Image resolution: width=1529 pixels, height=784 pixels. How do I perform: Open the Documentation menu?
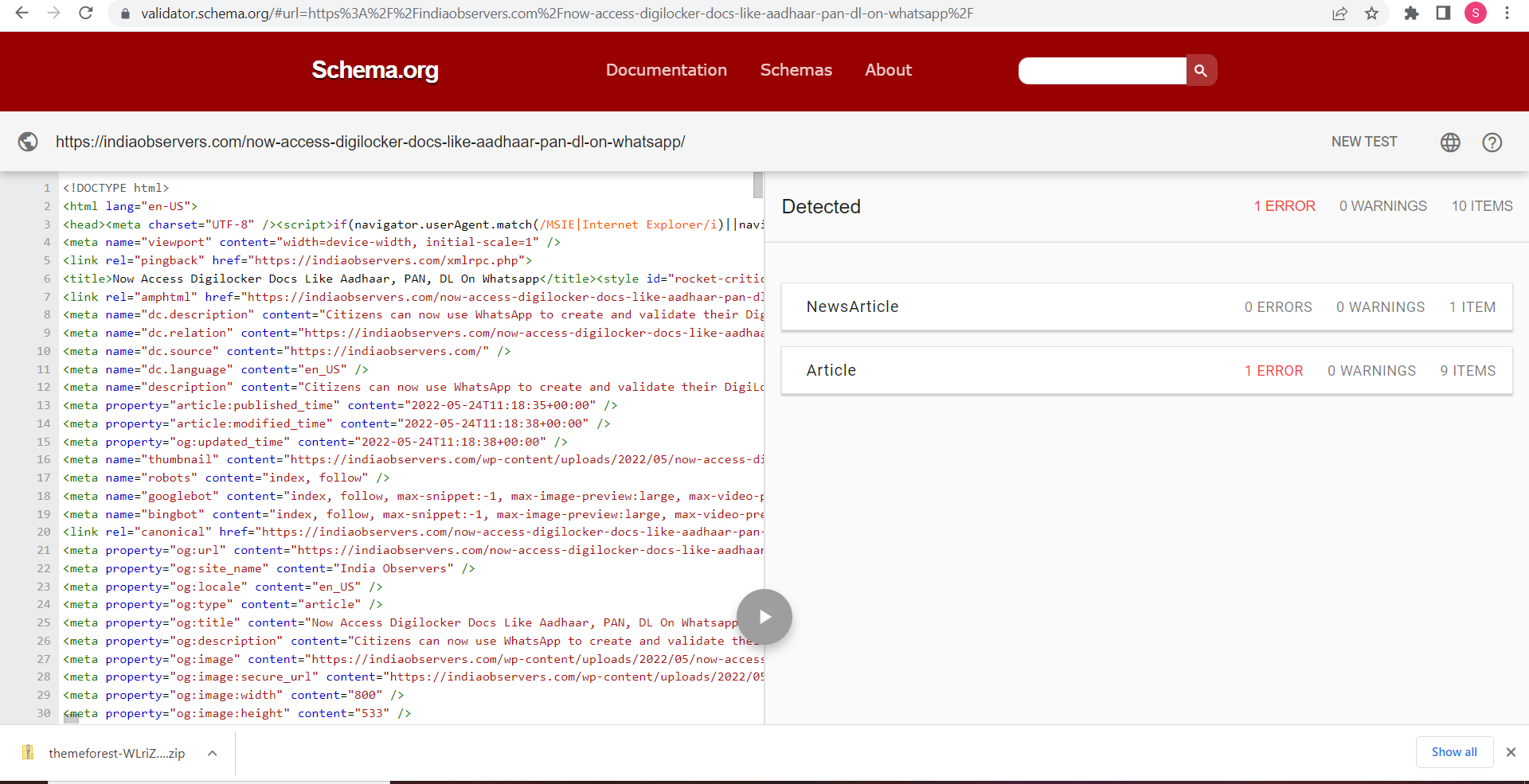point(667,70)
